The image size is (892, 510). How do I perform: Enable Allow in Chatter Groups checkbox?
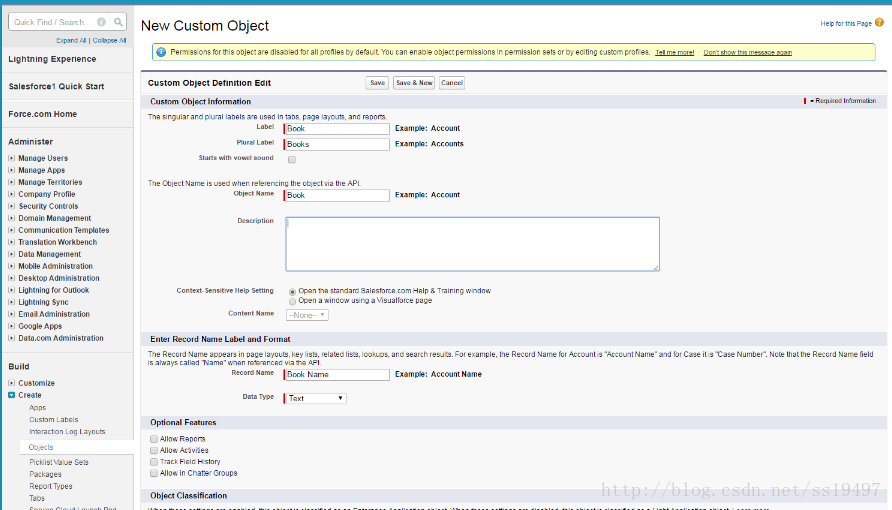(x=154, y=473)
